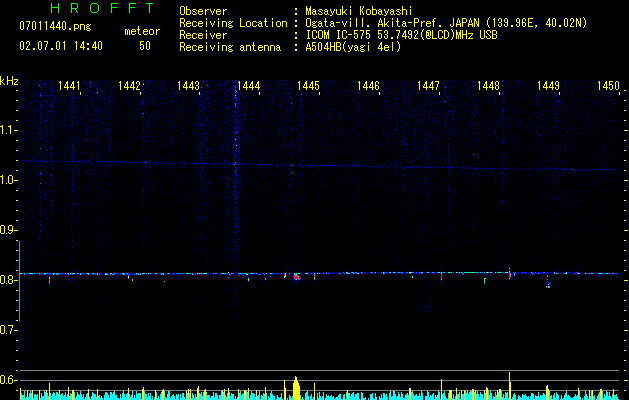This screenshot has height=400, width=629.
Task: Click the 0.8 kHz frequency tick label
Action: tap(8, 280)
